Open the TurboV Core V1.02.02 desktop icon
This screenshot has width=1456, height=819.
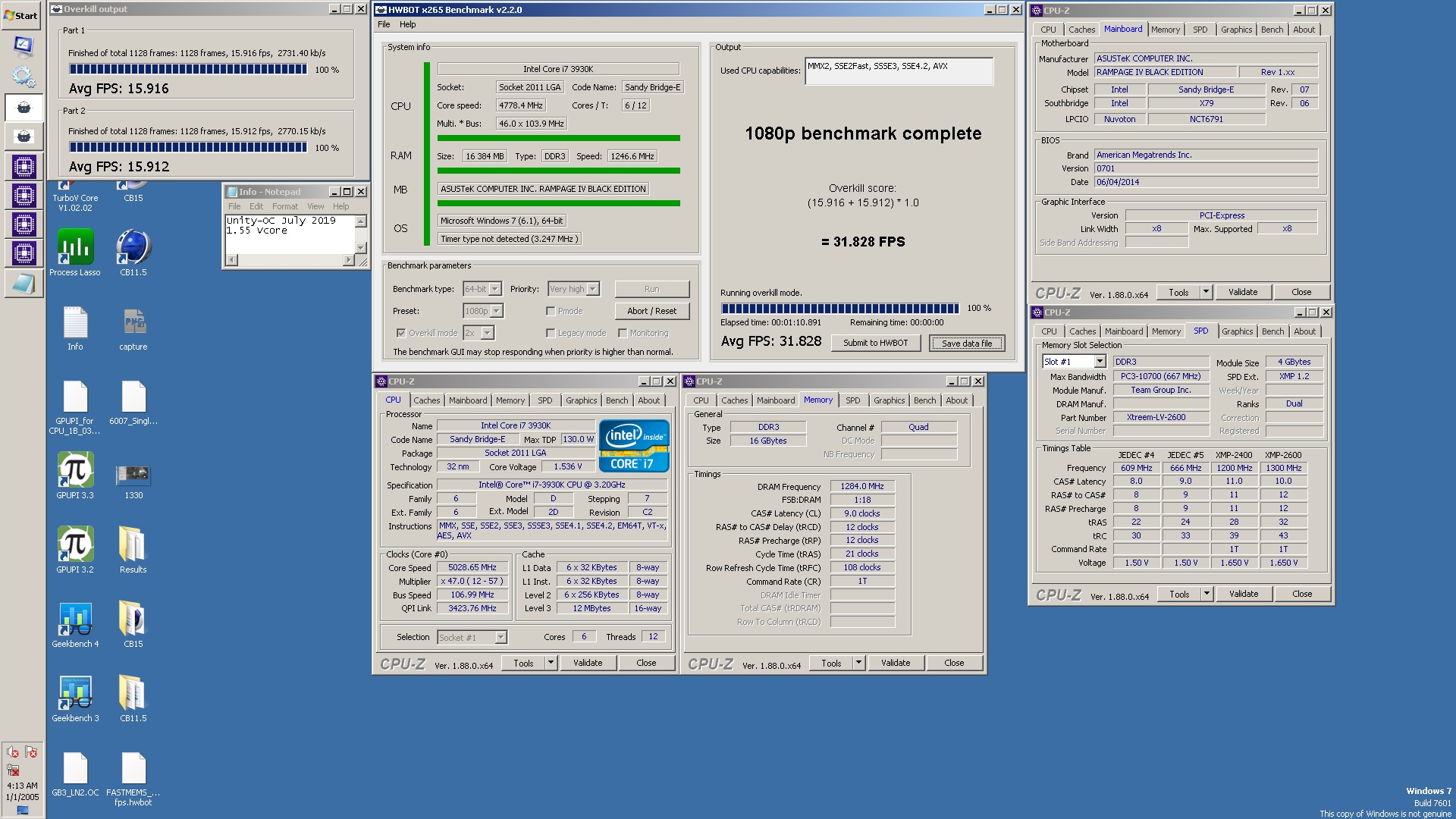(x=75, y=197)
